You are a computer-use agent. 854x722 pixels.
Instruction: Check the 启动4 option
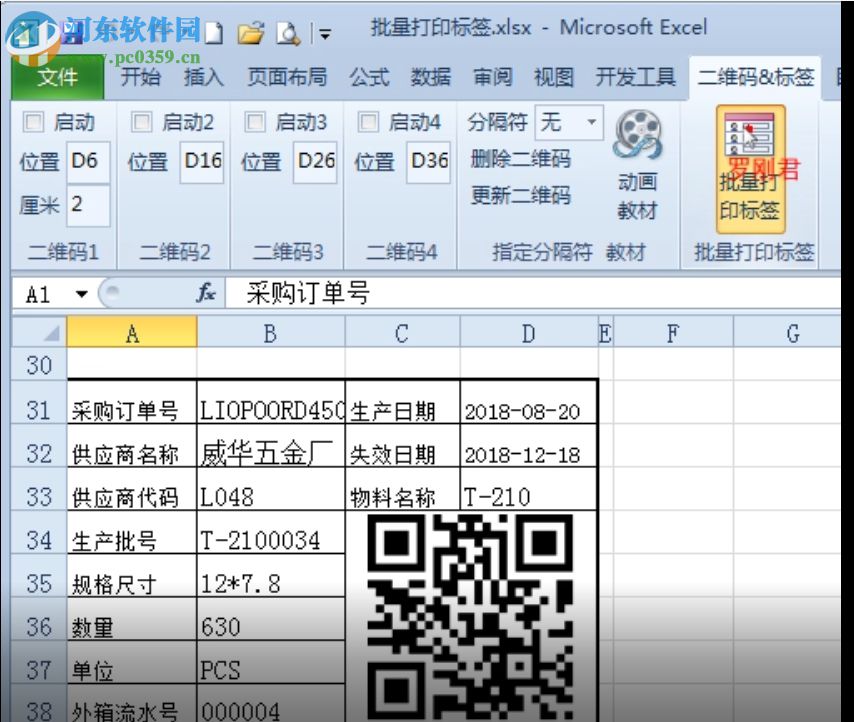pos(368,121)
